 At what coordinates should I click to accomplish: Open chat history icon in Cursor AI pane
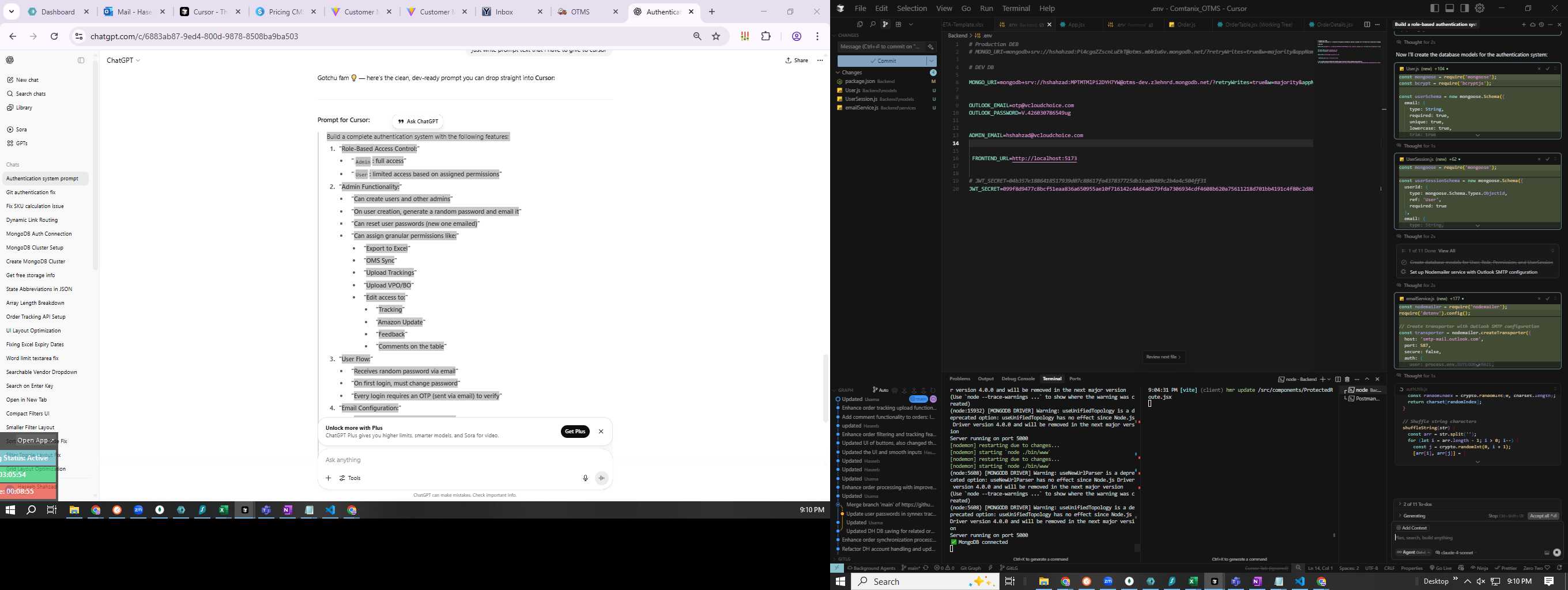1541,24
